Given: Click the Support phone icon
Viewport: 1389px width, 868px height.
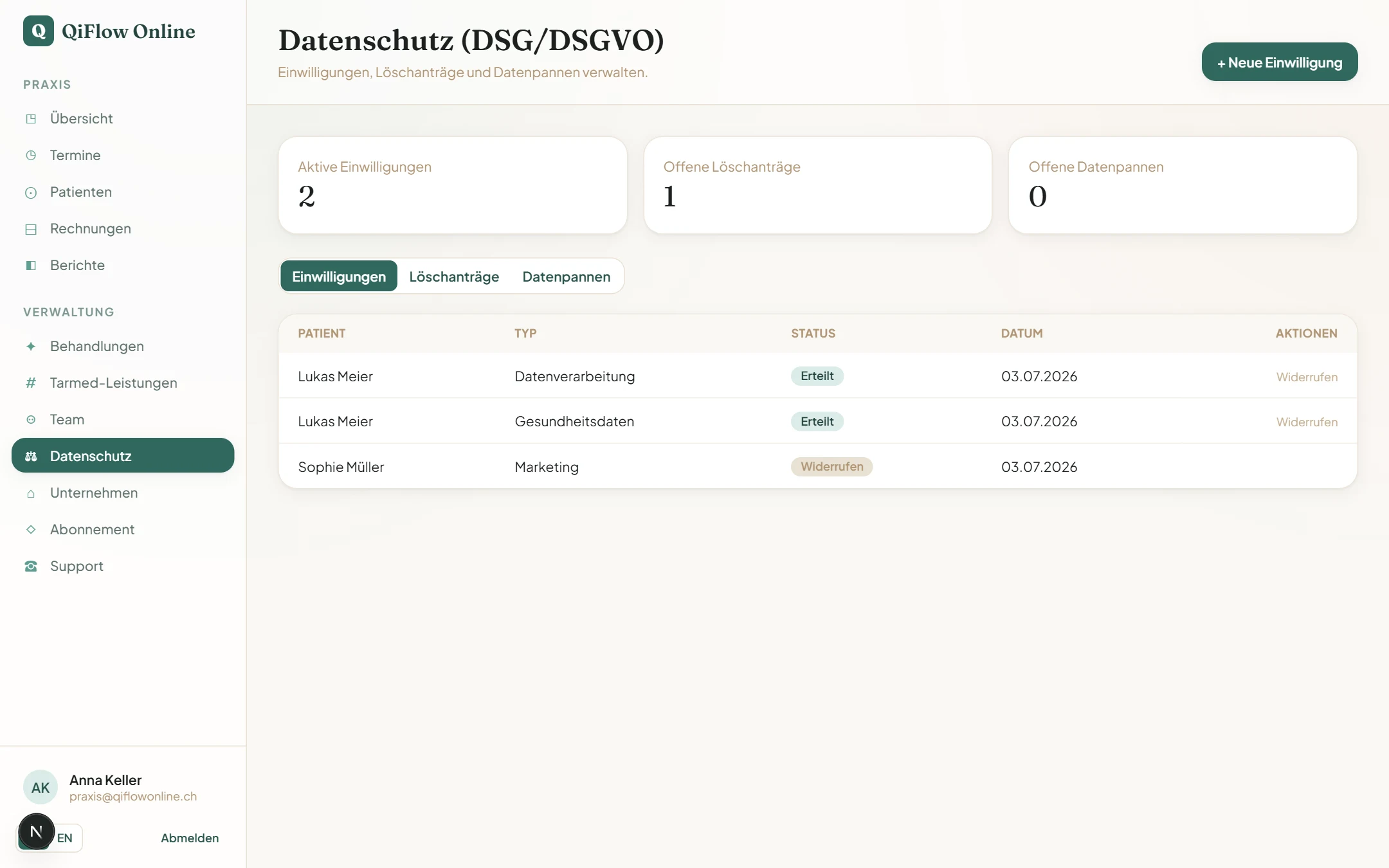Looking at the screenshot, I should tap(31, 566).
